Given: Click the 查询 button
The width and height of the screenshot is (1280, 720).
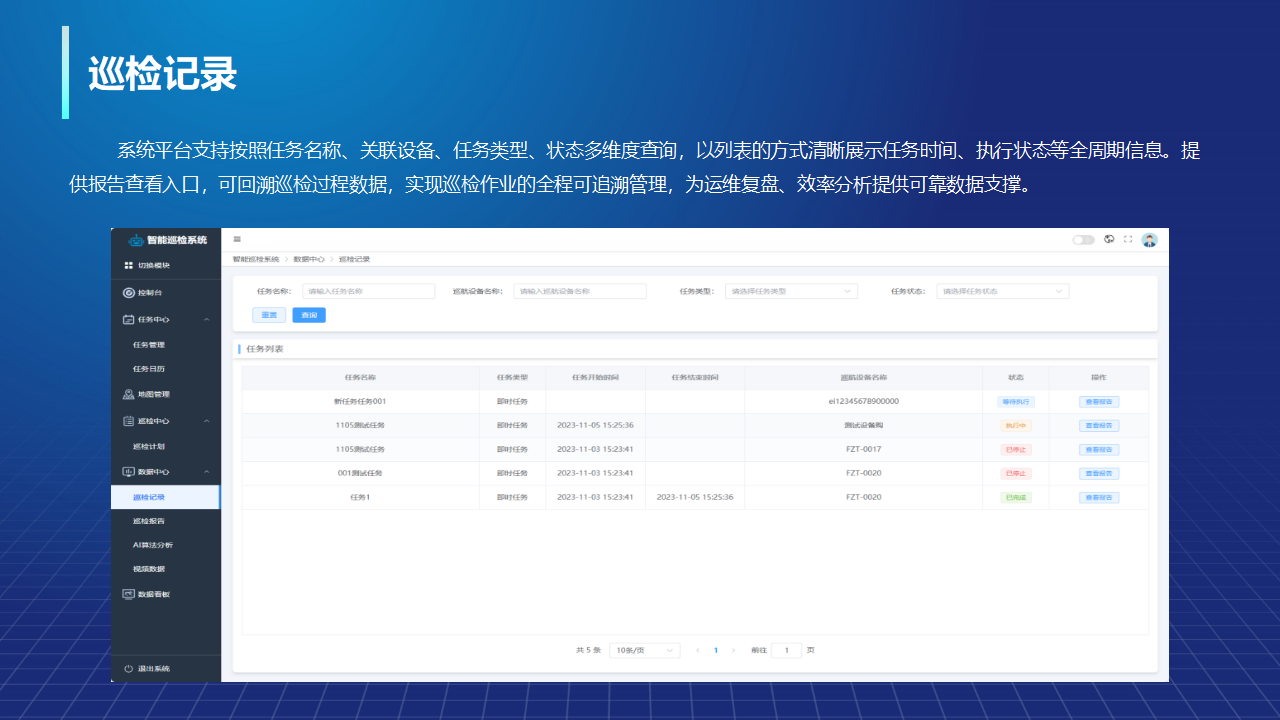Looking at the screenshot, I should point(309,315).
